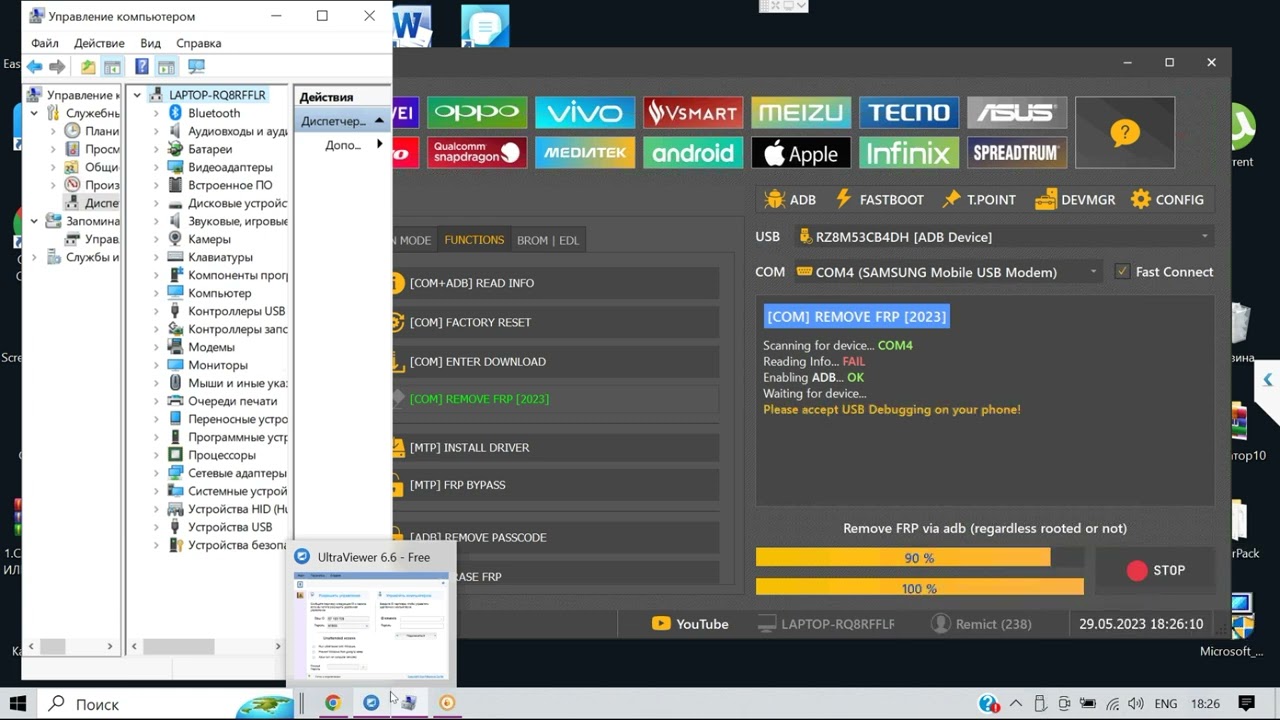This screenshot has height=720, width=1280.
Task: Expand the Устройства USB category
Action: click(x=156, y=527)
